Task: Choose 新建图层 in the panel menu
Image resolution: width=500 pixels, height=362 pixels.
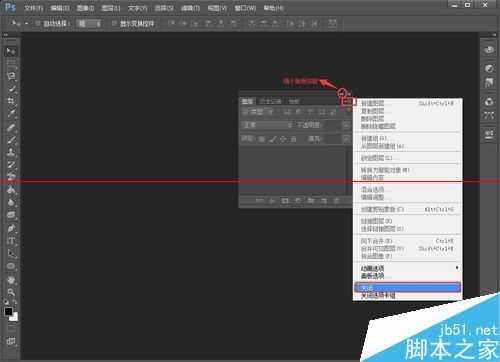Action: click(407, 103)
